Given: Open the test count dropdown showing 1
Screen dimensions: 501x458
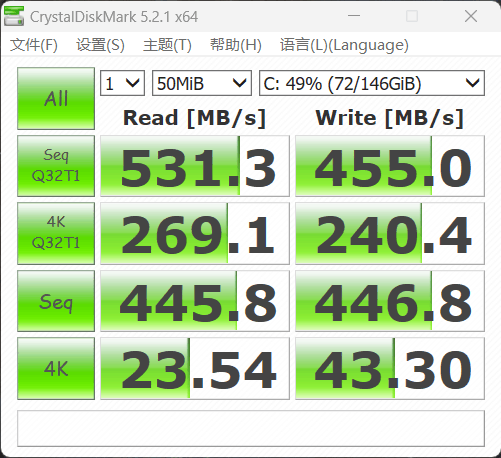Looking at the screenshot, I should tap(122, 83).
